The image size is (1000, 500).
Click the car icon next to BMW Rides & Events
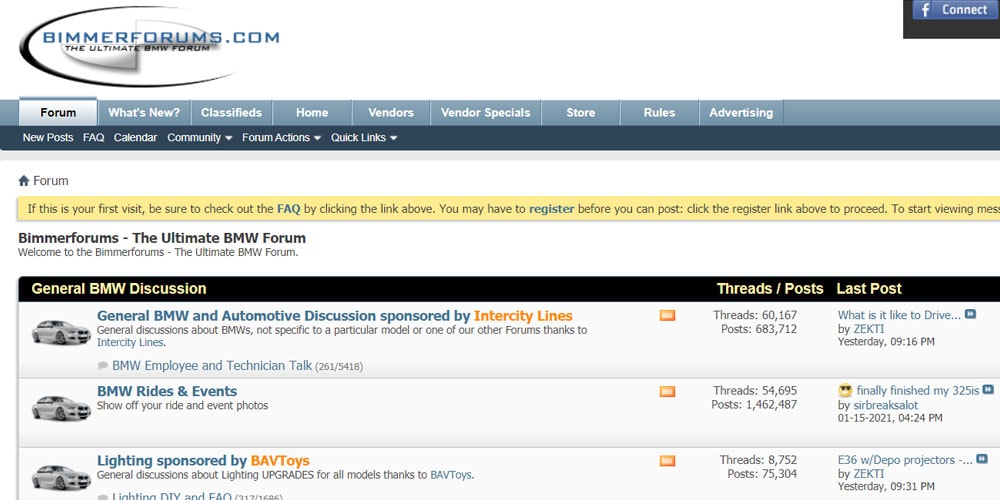click(x=61, y=407)
